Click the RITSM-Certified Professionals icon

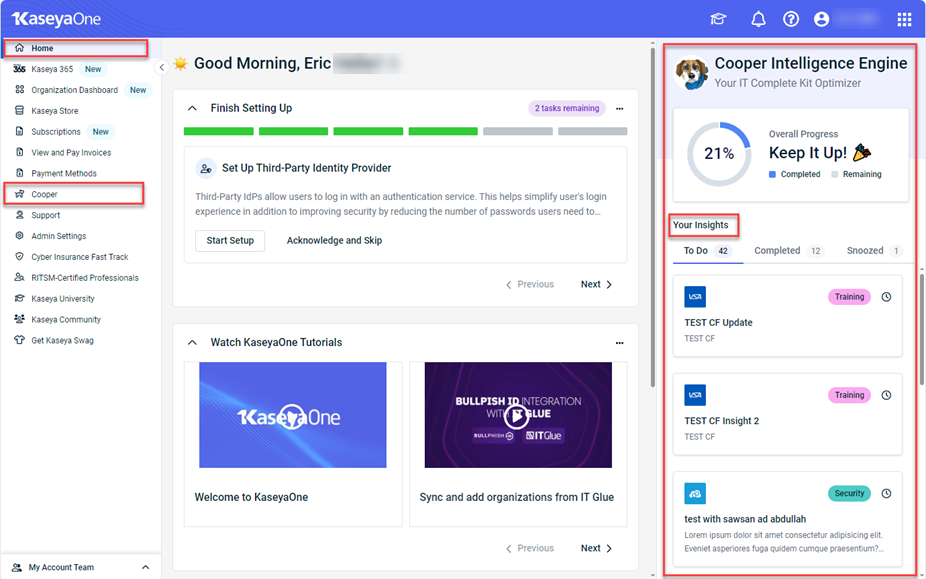click(x=19, y=278)
